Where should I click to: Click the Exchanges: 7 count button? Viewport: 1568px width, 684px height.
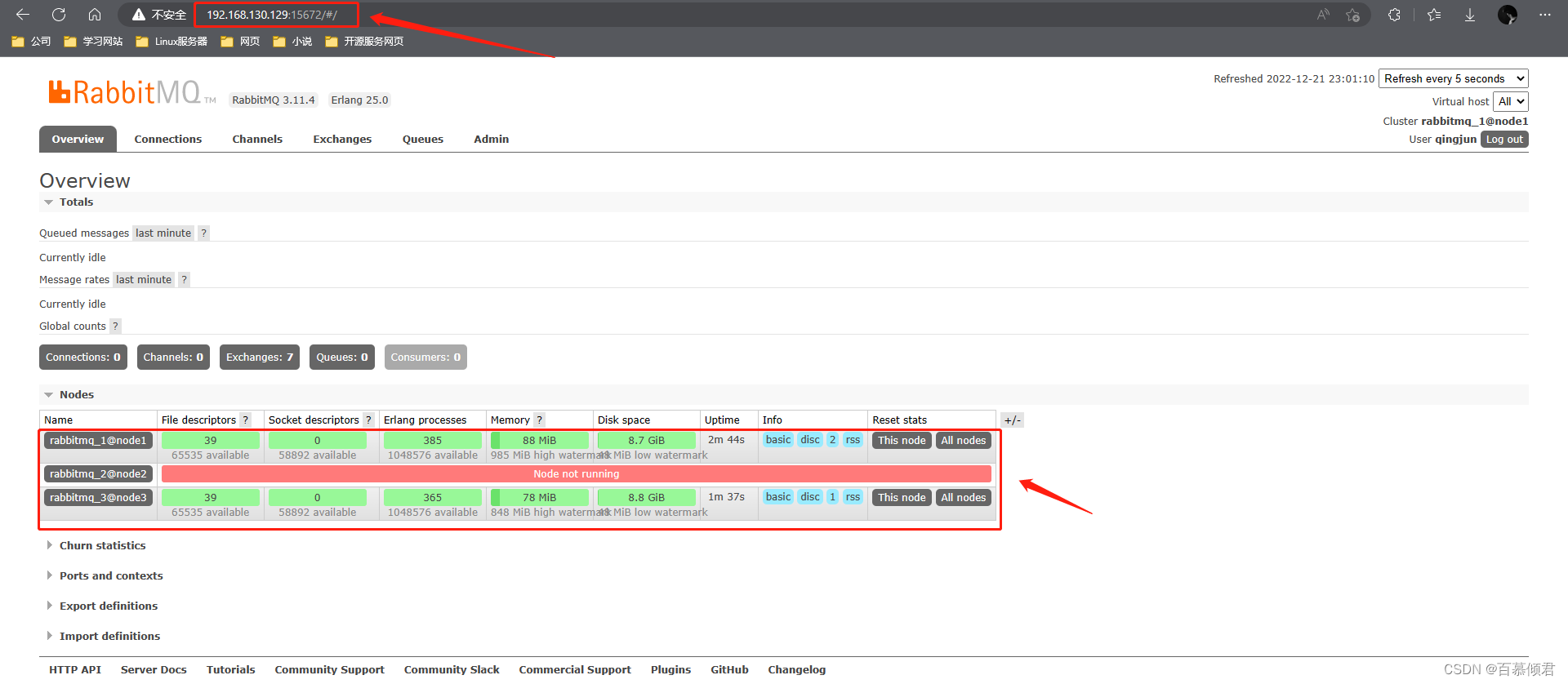point(260,358)
